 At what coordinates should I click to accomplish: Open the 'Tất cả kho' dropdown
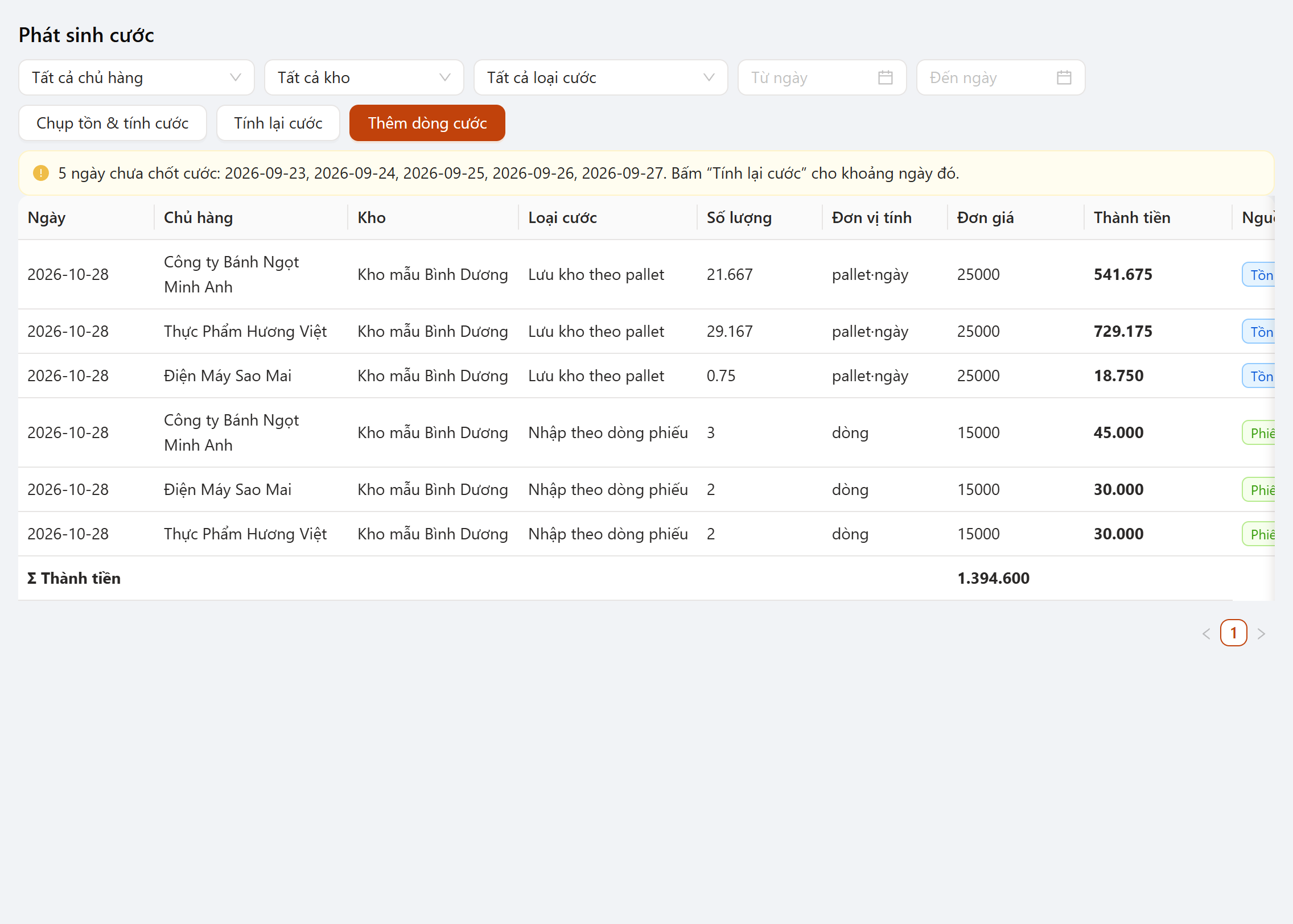pyautogui.click(x=364, y=77)
